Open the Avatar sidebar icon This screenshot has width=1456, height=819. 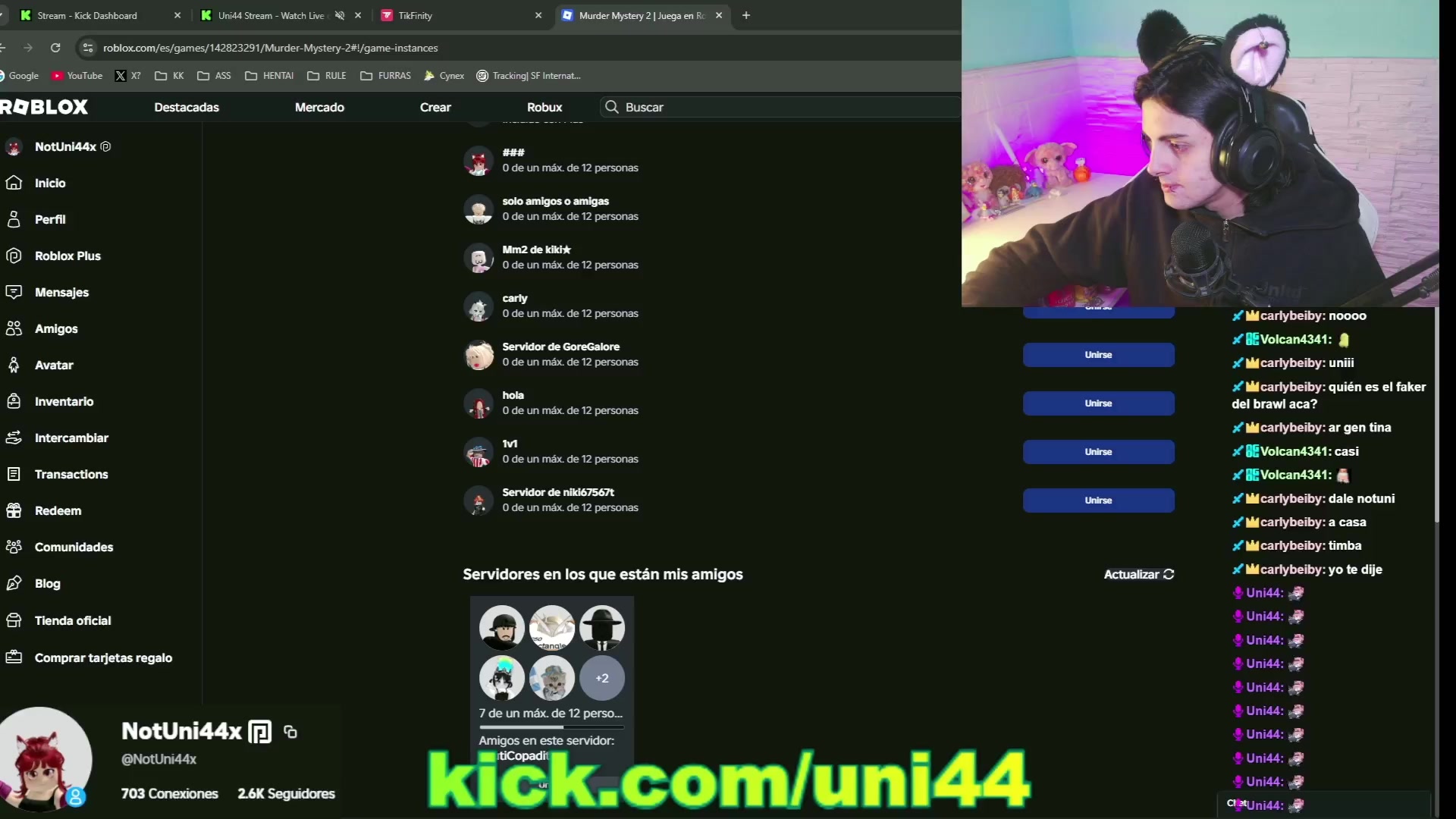tap(14, 365)
